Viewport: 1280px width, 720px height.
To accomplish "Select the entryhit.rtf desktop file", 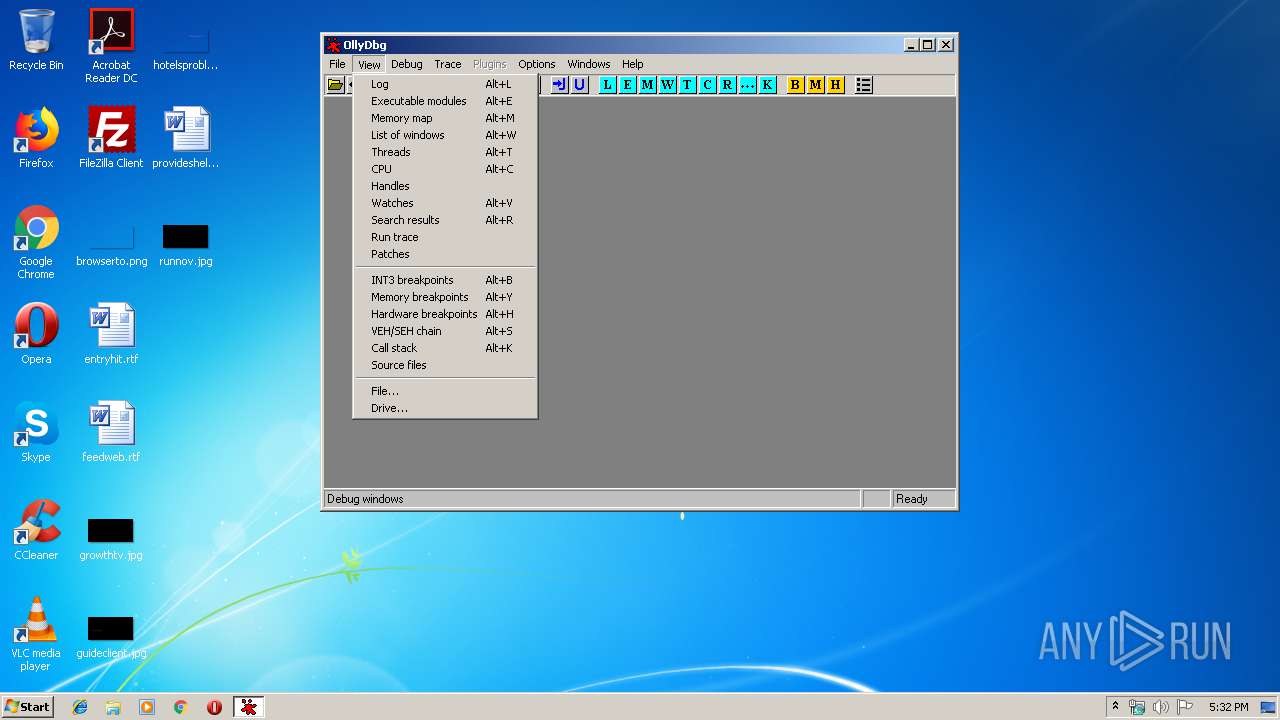I will pos(111,334).
